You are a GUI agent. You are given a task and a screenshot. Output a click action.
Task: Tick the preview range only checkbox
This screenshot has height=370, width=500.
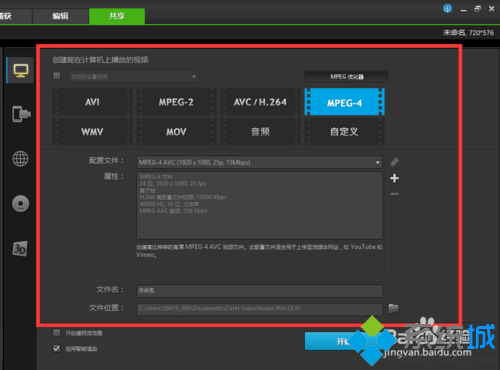(x=57, y=333)
